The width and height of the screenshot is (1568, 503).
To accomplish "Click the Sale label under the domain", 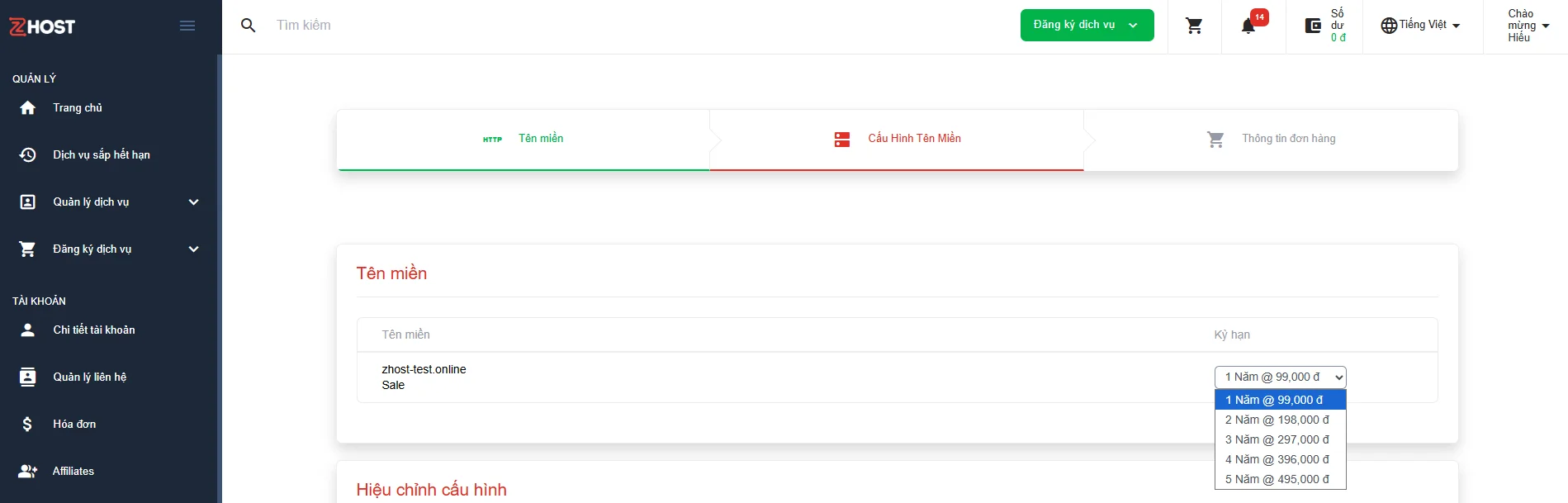I will [393, 385].
